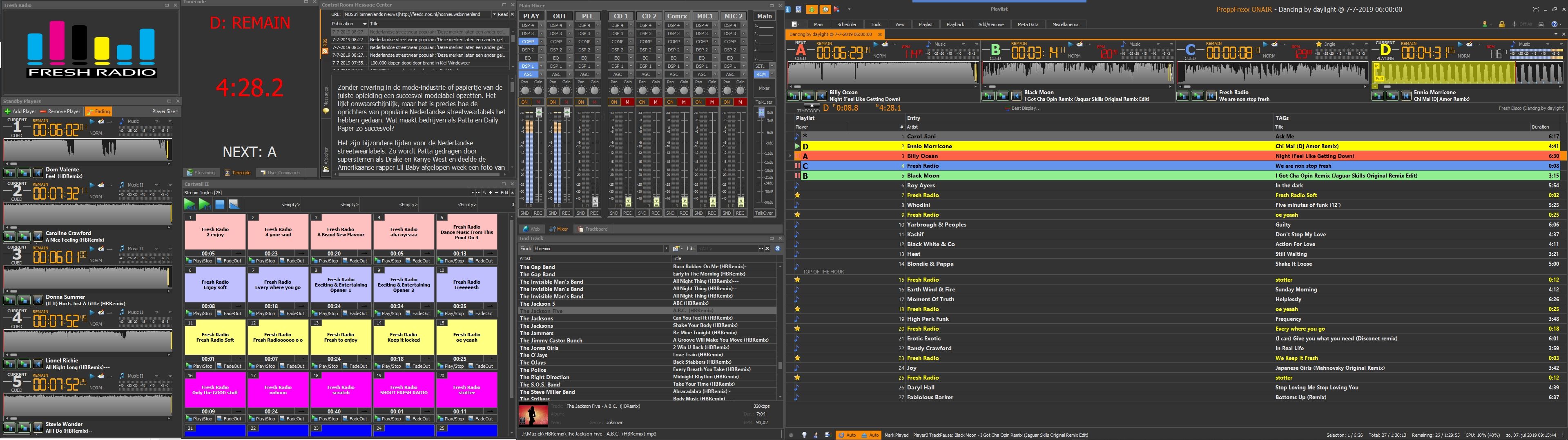Image resolution: width=1568 pixels, height=440 pixels.
Task: Toggle mute M on MIC1 channel
Action: 712,102
